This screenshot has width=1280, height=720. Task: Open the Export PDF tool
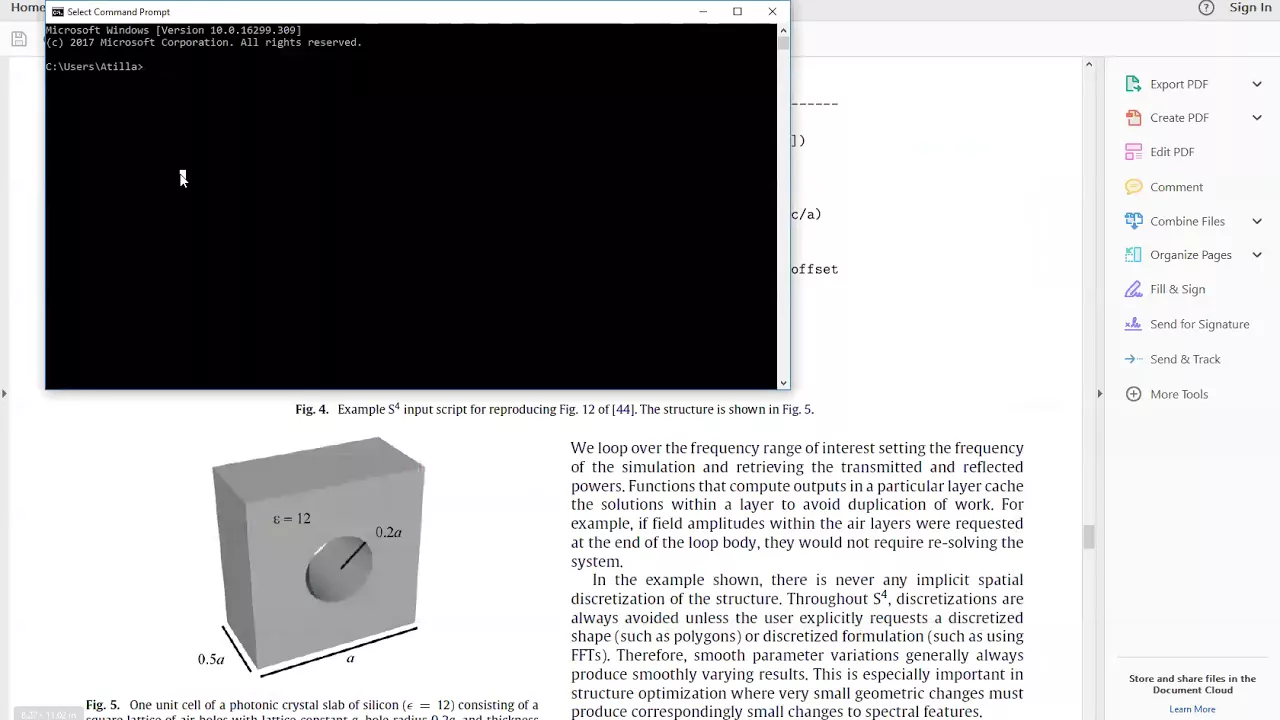click(x=1179, y=84)
